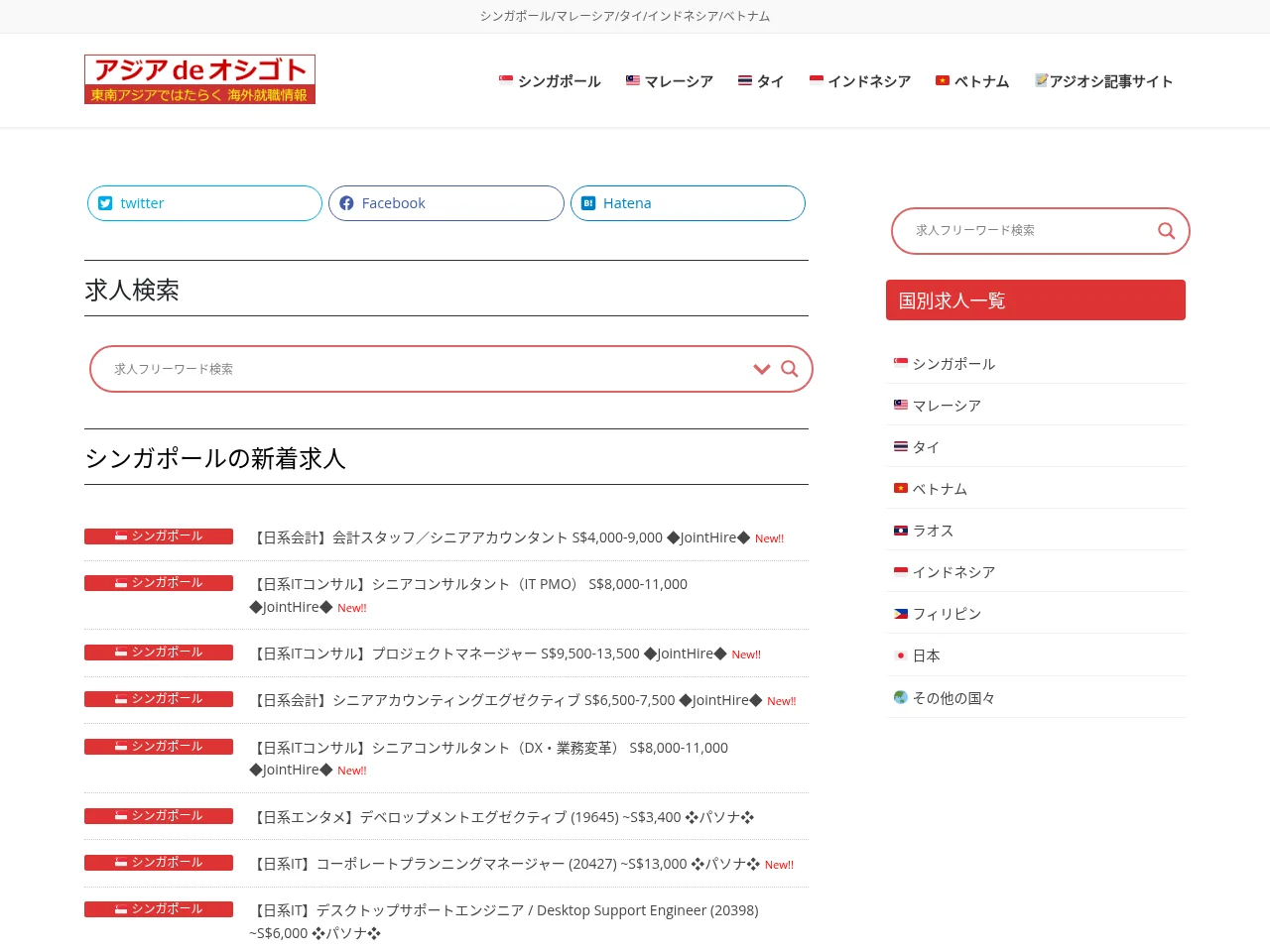Open the 会計スタッフ／シニアアカウンタント job listing
The height and width of the screenshot is (952, 1270).
[500, 537]
